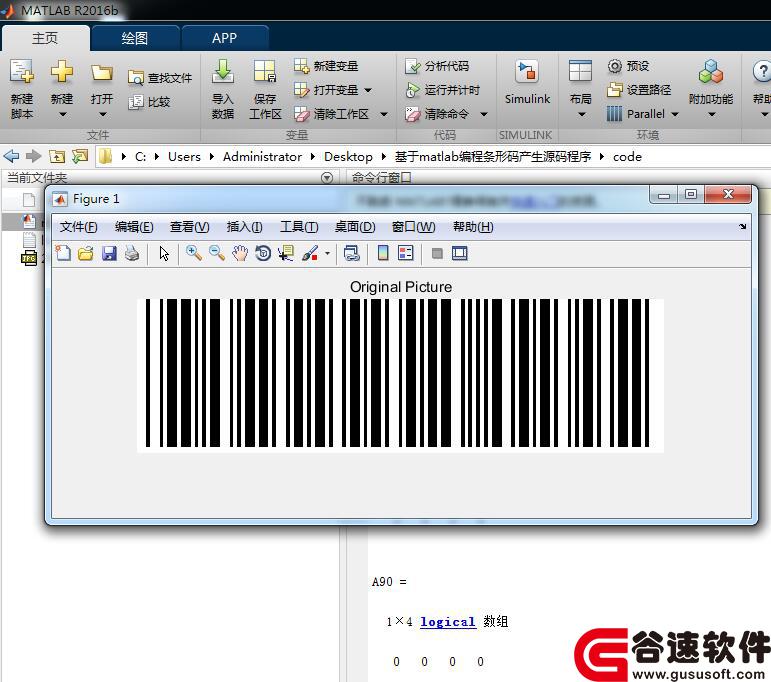
Task: Select the Zoom In magnifier tool
Action: [x=194, y=253]
